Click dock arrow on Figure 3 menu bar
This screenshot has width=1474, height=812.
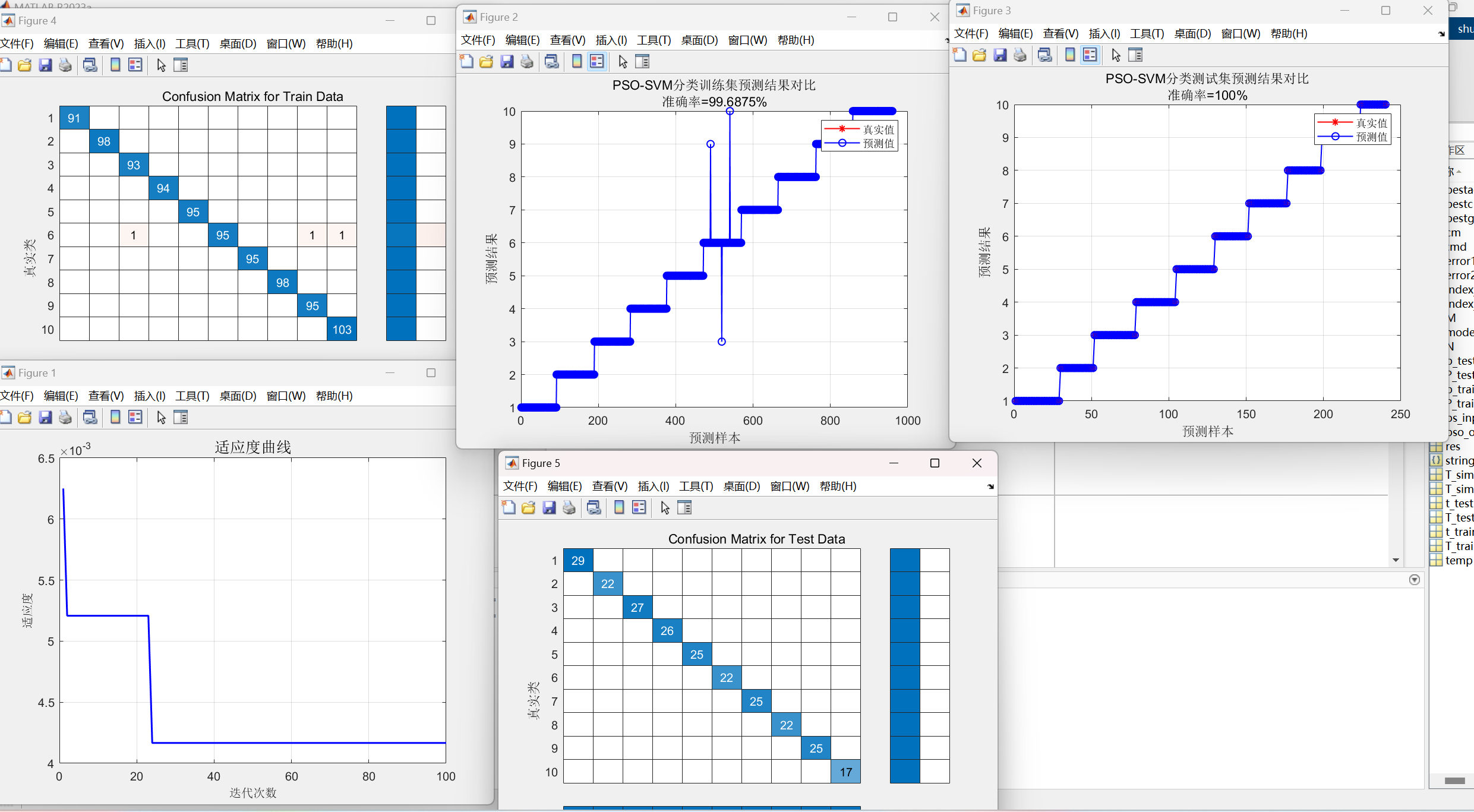(x=1441, y=34)
